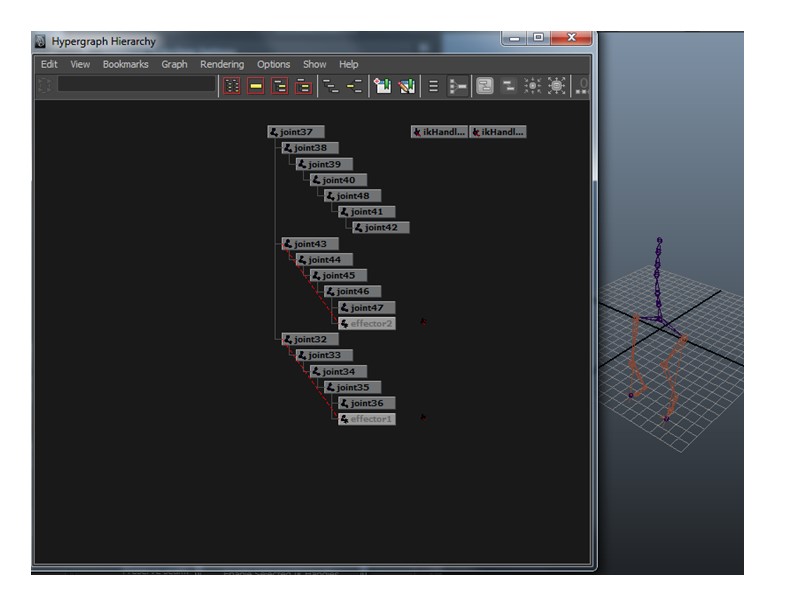Click the Create Bookmark icon
Image resolution: width=800 pixels, height=600 pixels.
(382, 86)
